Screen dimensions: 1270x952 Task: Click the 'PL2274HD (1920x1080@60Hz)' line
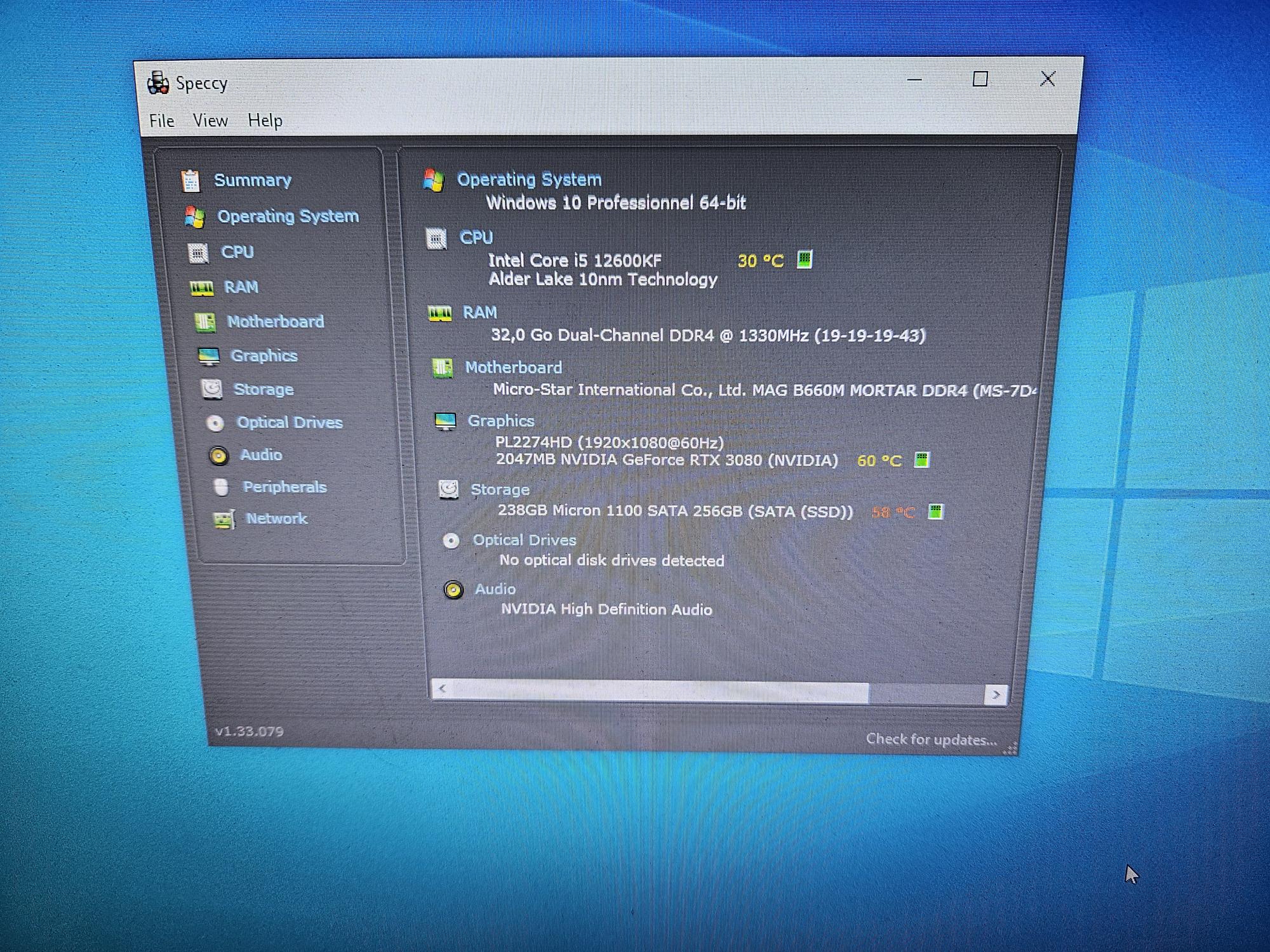click(x=610, y=442)
